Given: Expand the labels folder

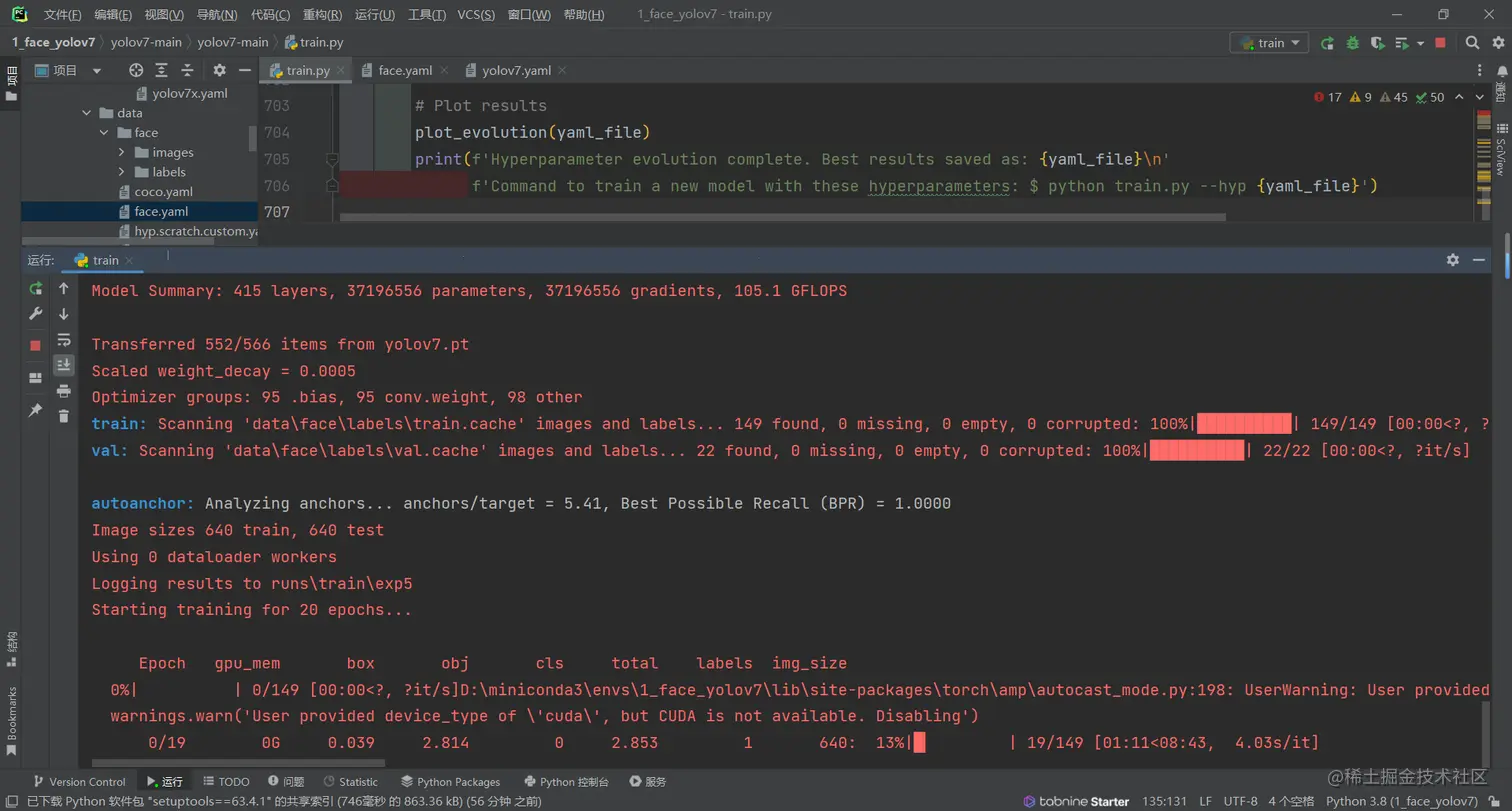Looking at the screenshot, I should [121, 172].
